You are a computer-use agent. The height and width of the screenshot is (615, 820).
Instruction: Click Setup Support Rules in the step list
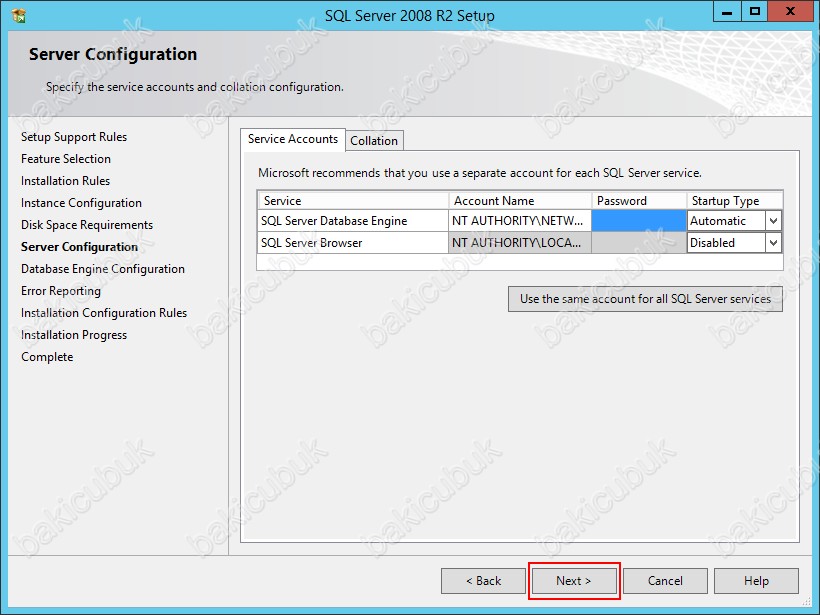[74, 137]
